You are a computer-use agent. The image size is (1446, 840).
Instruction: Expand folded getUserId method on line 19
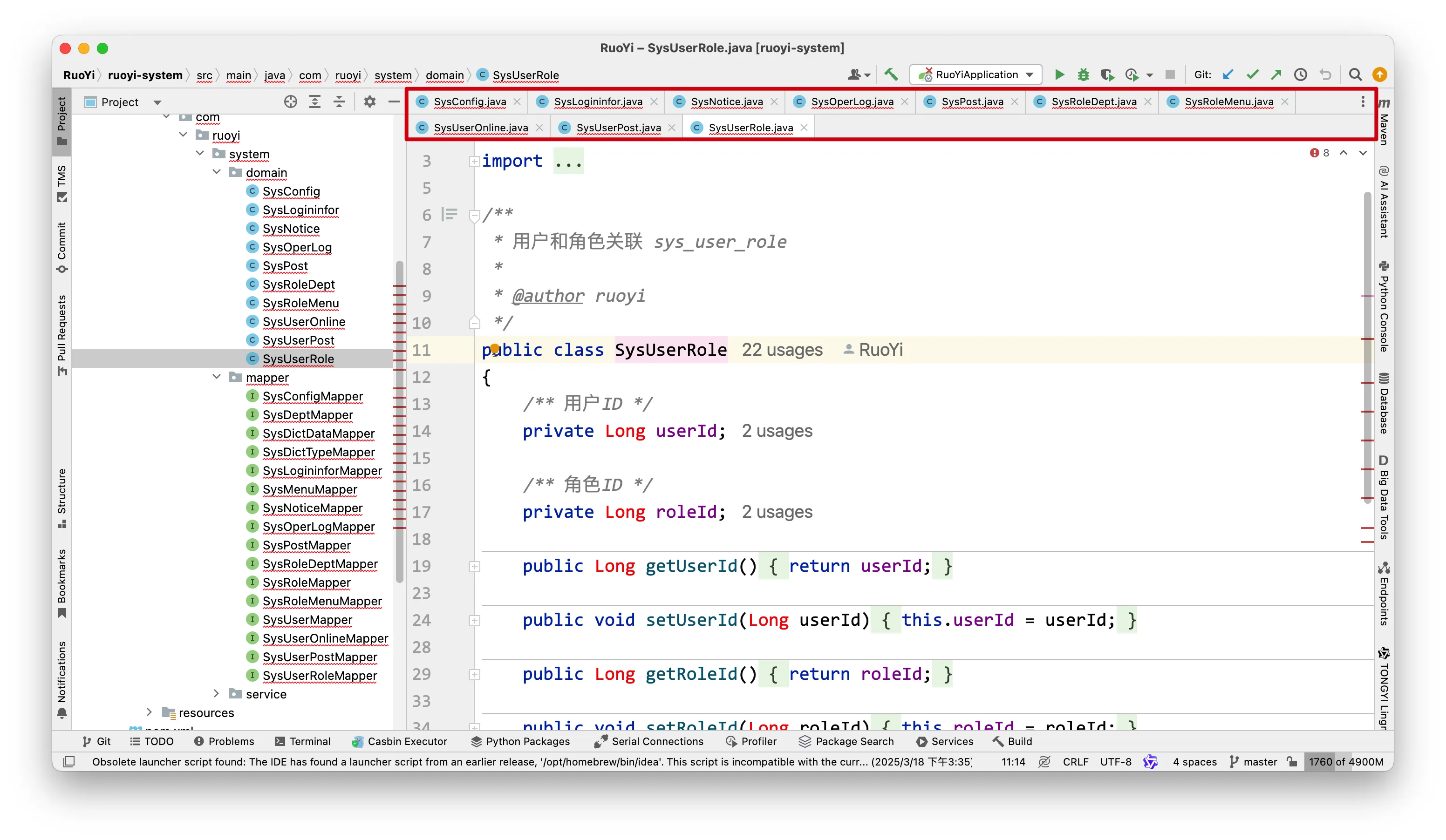475,567
